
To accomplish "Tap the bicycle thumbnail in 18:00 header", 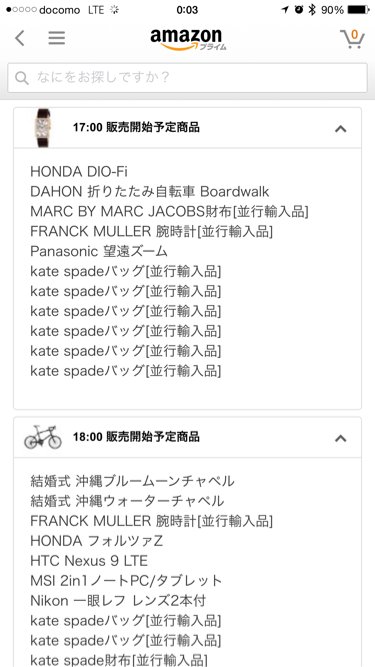I will (x=43, y=437).
